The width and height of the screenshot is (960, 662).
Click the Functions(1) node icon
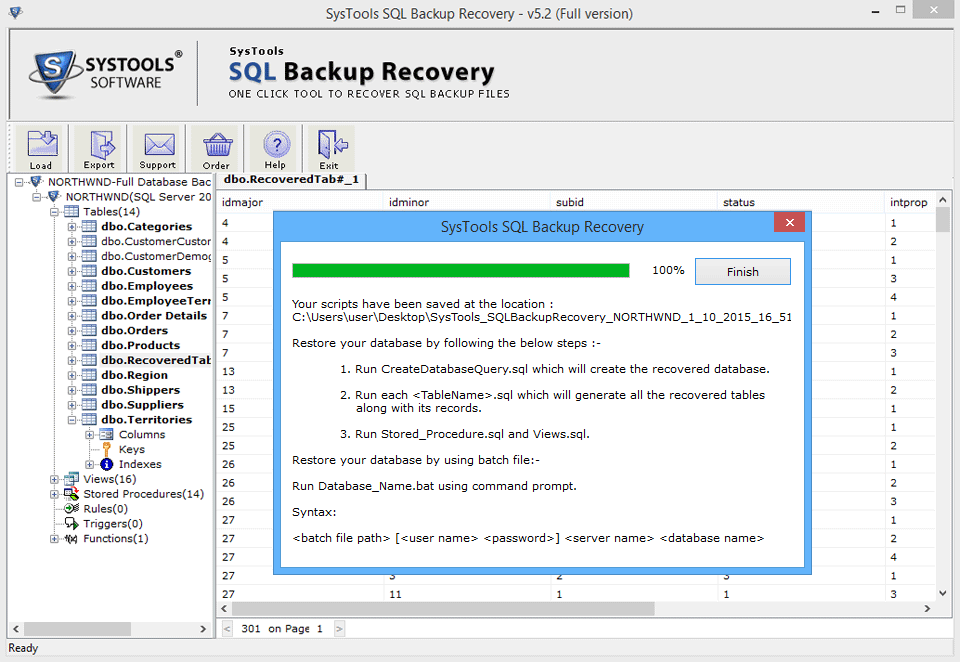tap(72, 539)
